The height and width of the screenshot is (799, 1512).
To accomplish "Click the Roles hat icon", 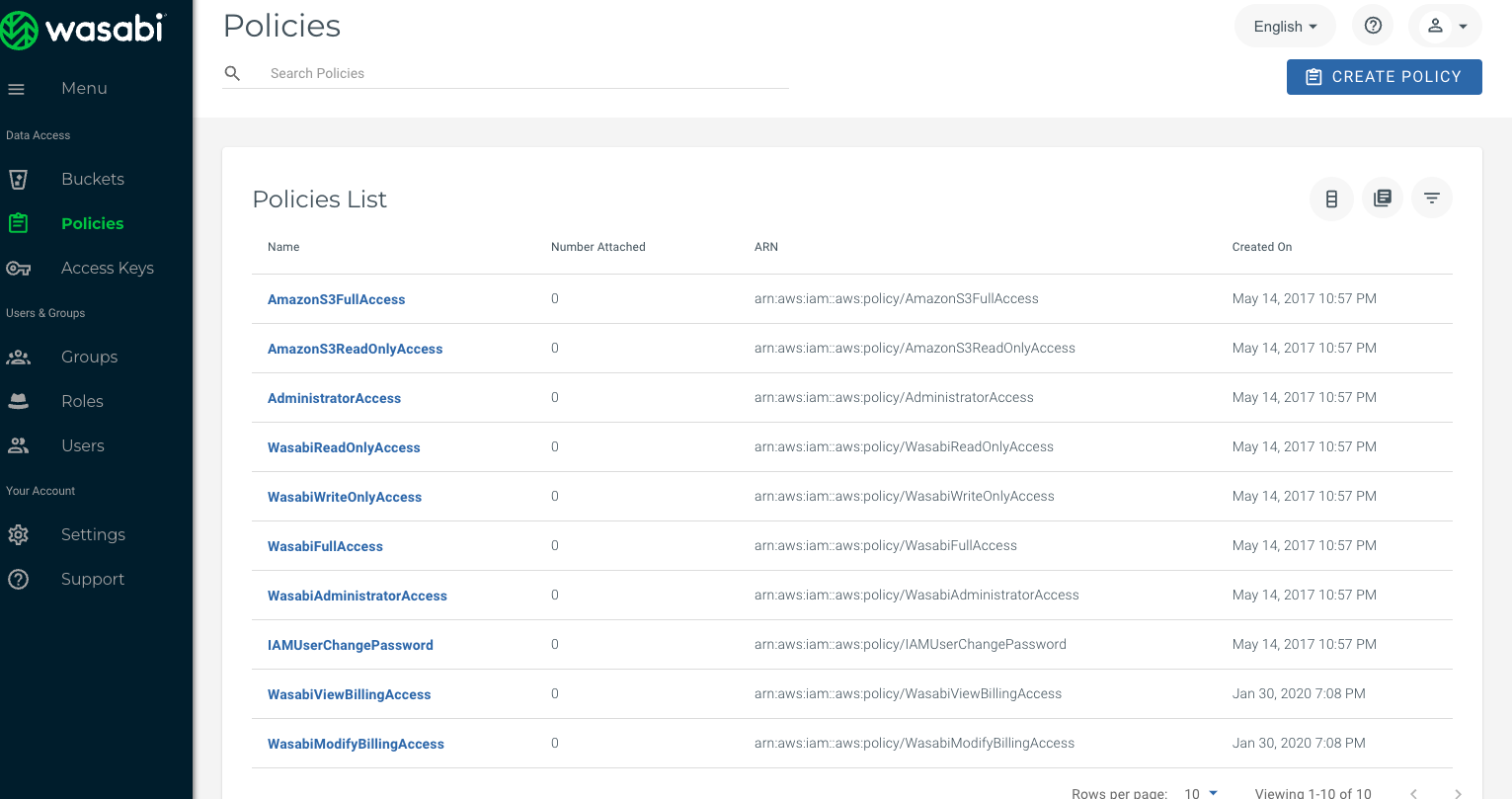I will [18, 401].
